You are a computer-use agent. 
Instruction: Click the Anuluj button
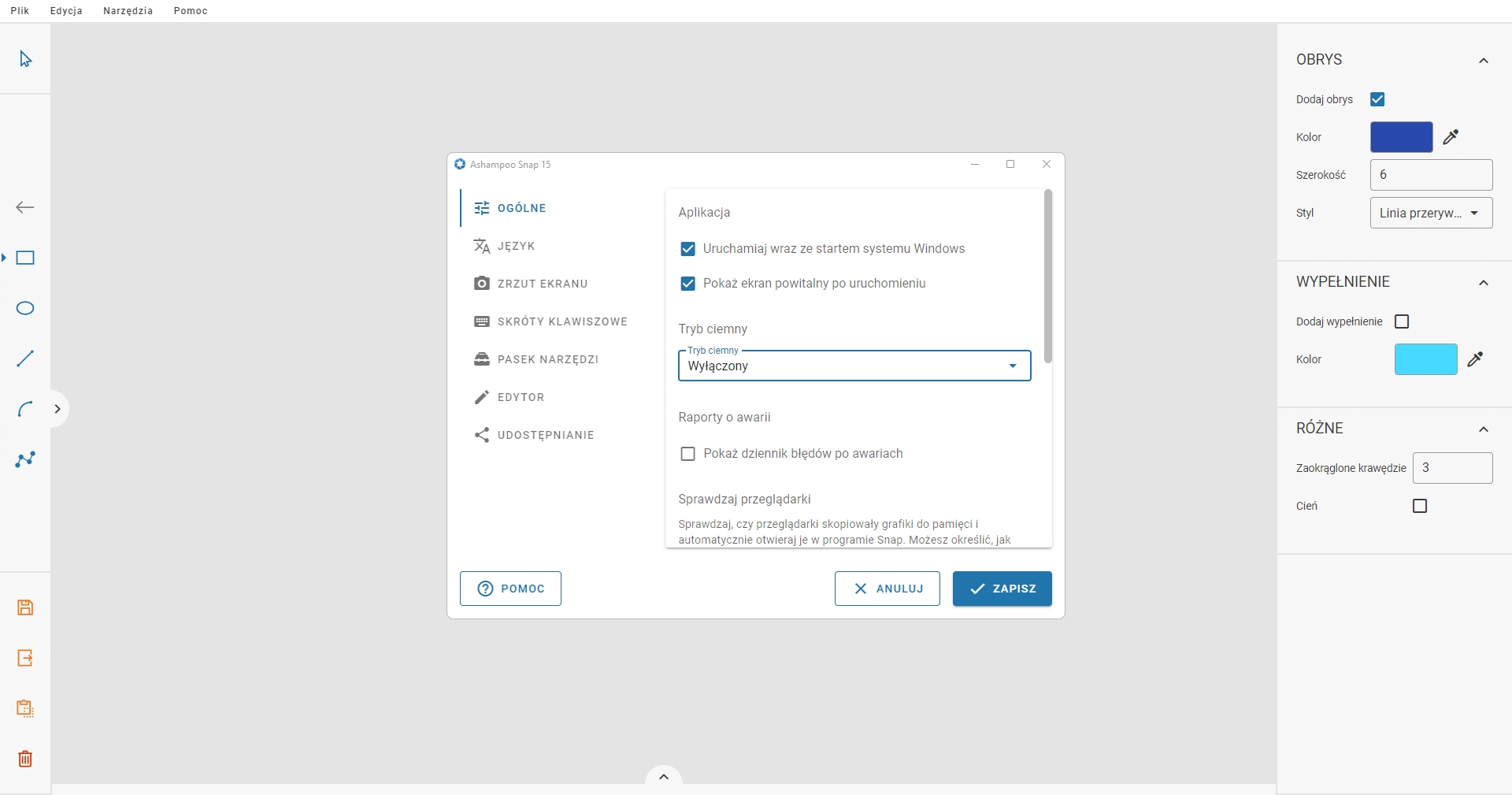click(887, 589)
